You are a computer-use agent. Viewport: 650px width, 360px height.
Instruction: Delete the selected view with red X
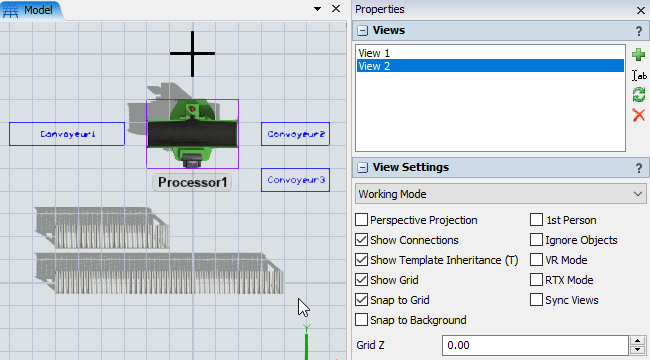point(639,115)
